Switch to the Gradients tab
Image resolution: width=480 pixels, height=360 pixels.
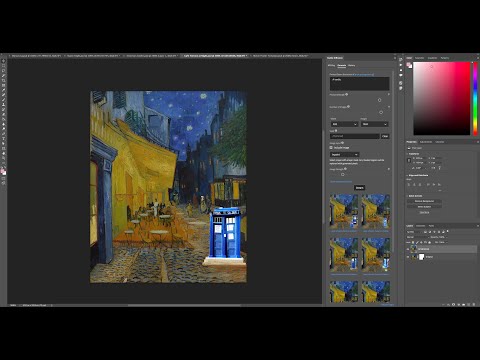[432, 58]
